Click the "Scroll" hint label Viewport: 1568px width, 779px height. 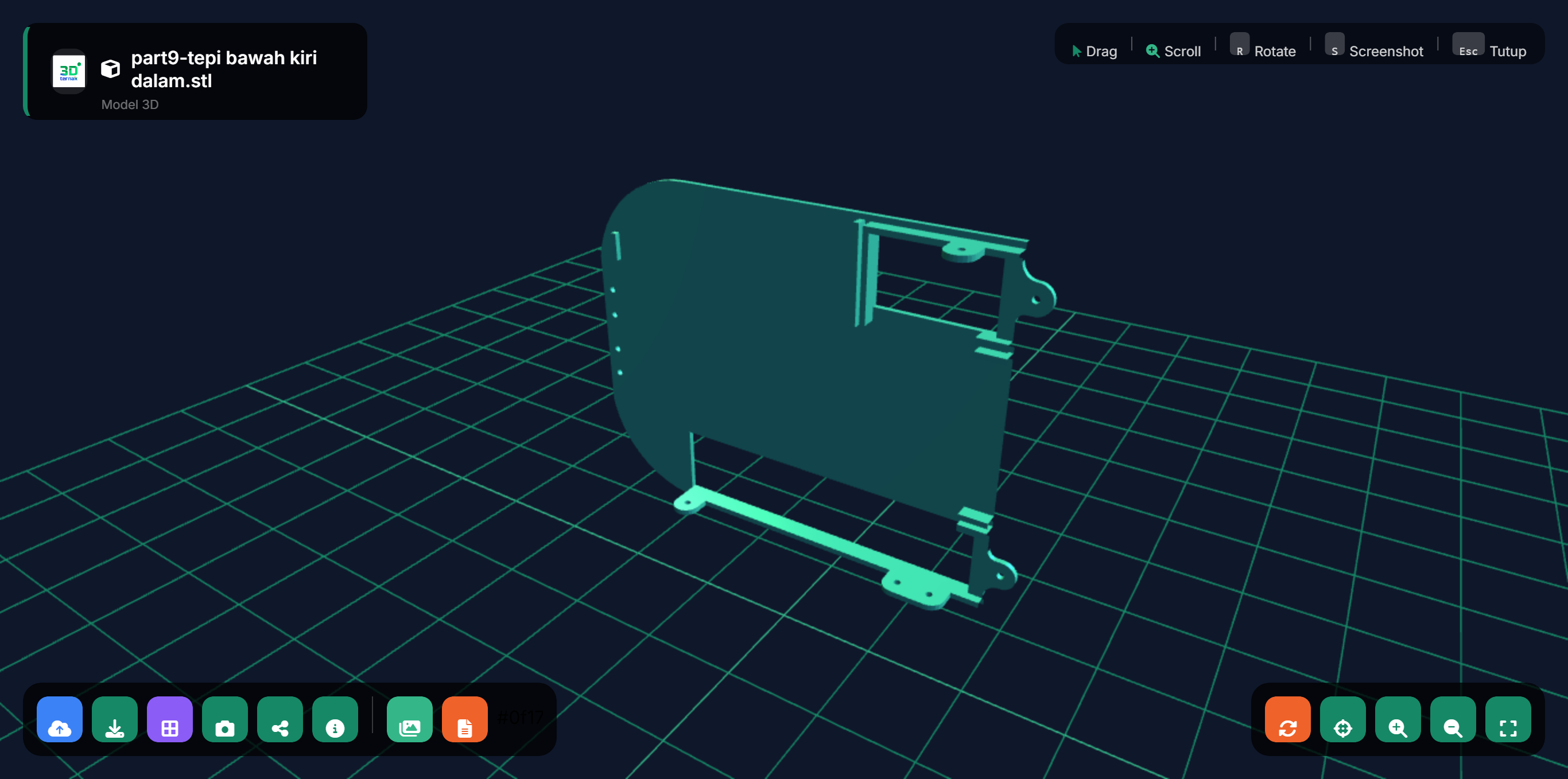(x=1182, y=51)
